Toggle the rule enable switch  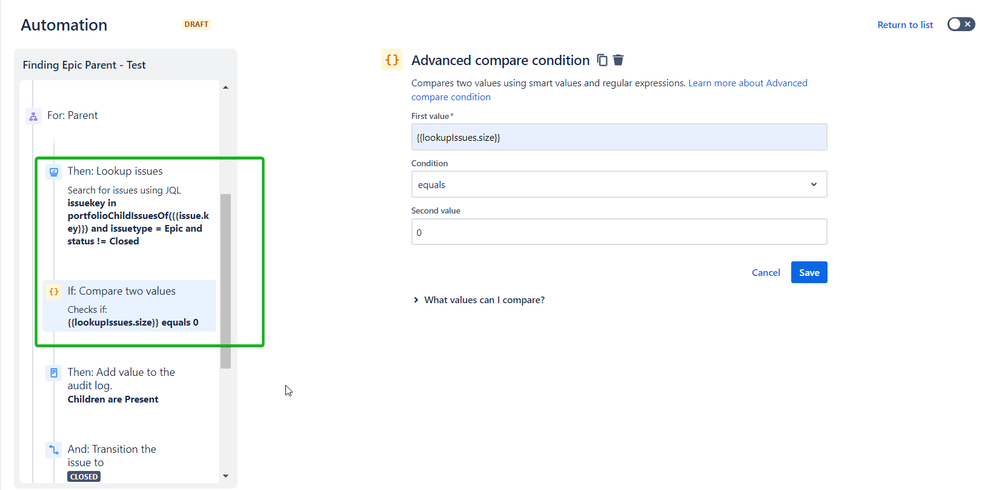pyautogui.click(x=960, y=24)
